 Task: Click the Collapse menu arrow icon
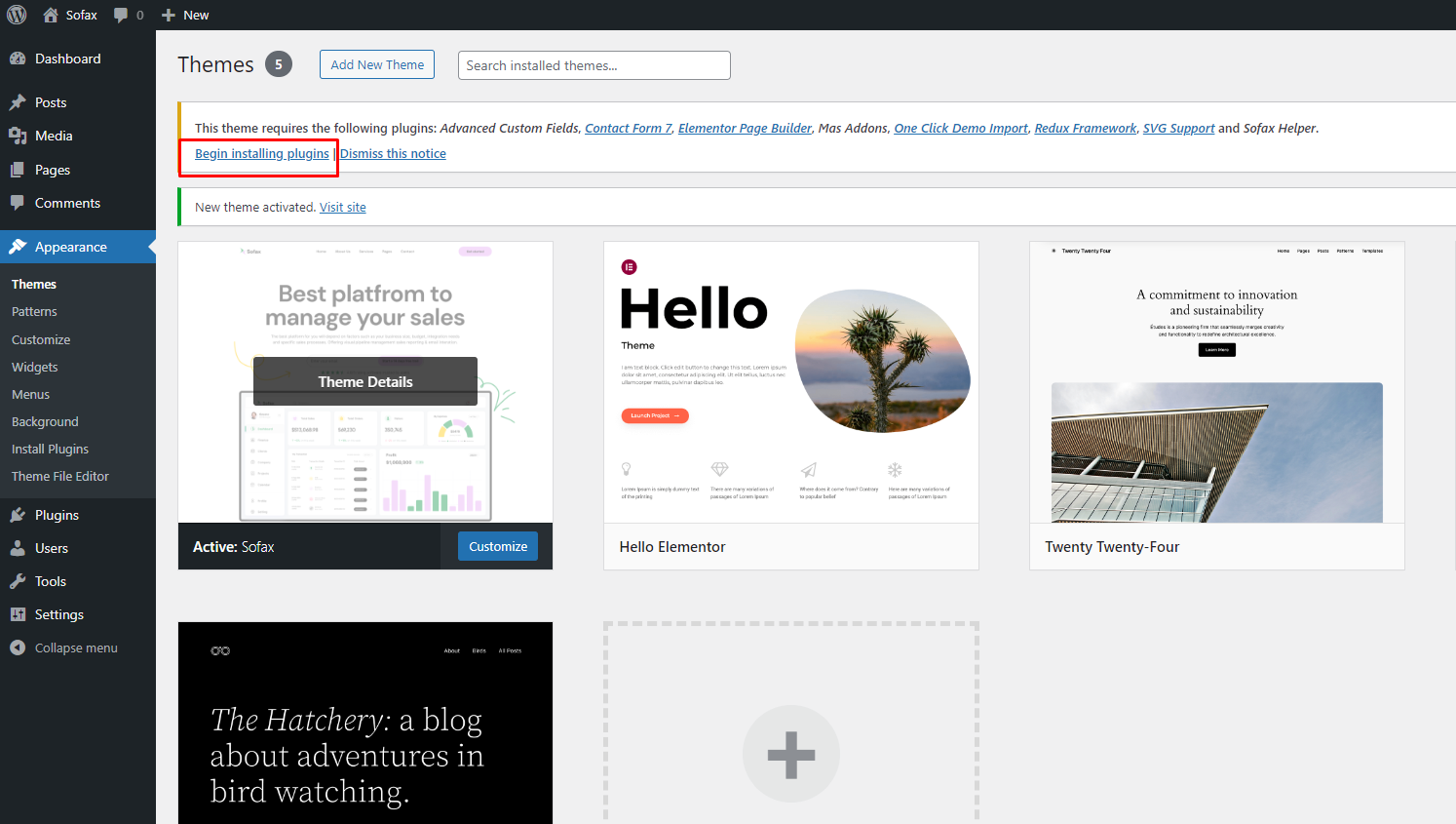tap(18, 647)
